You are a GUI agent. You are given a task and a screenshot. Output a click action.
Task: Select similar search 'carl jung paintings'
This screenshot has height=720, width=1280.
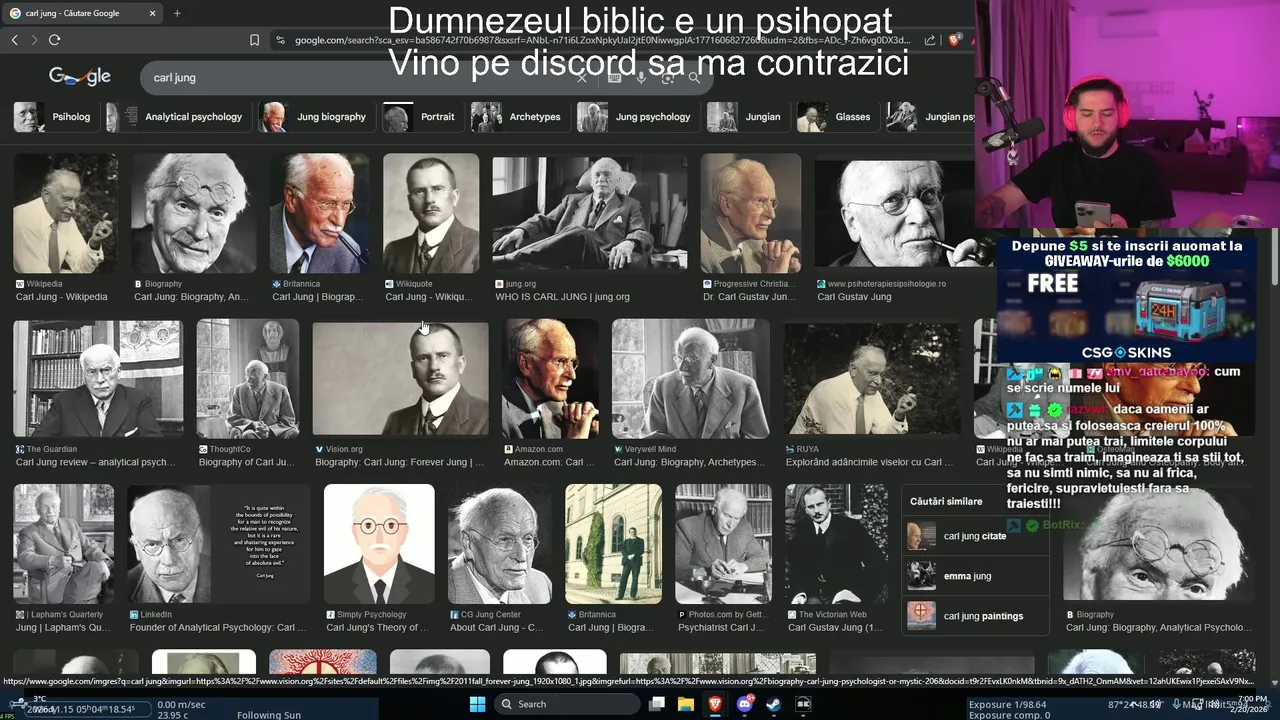(x=975, y=616)
